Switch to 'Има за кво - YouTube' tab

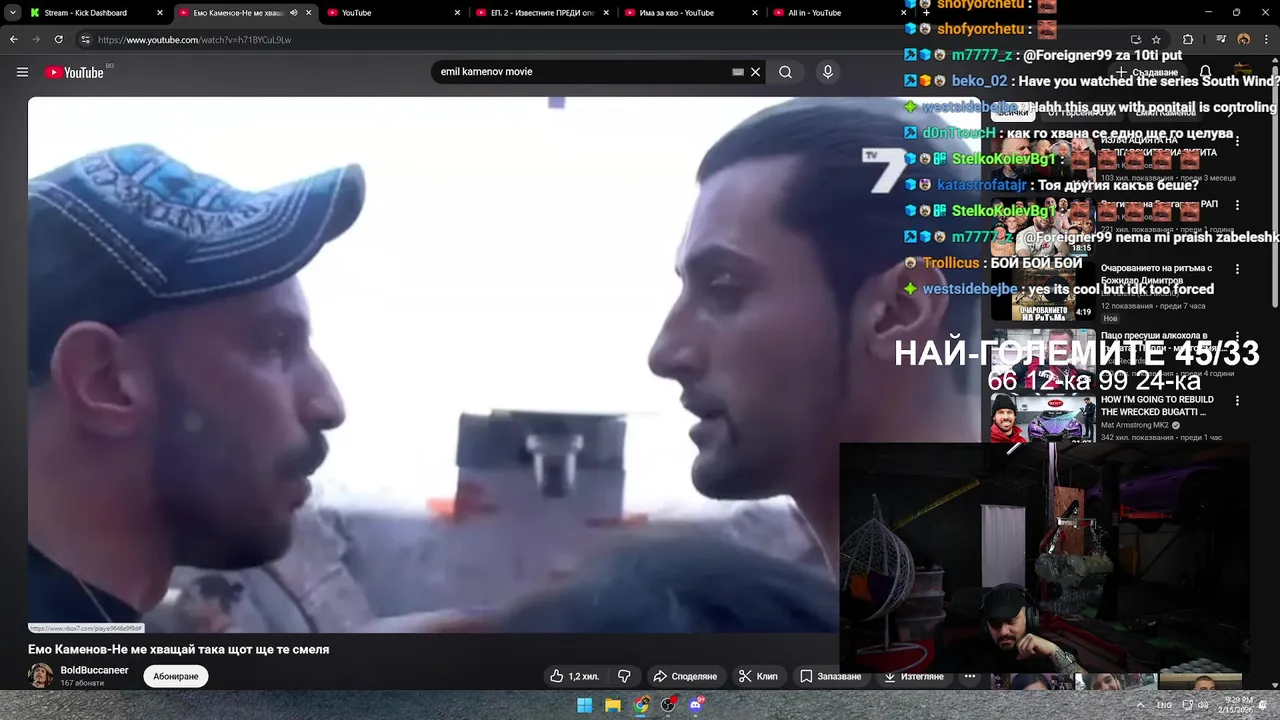(x=690, y=13)
